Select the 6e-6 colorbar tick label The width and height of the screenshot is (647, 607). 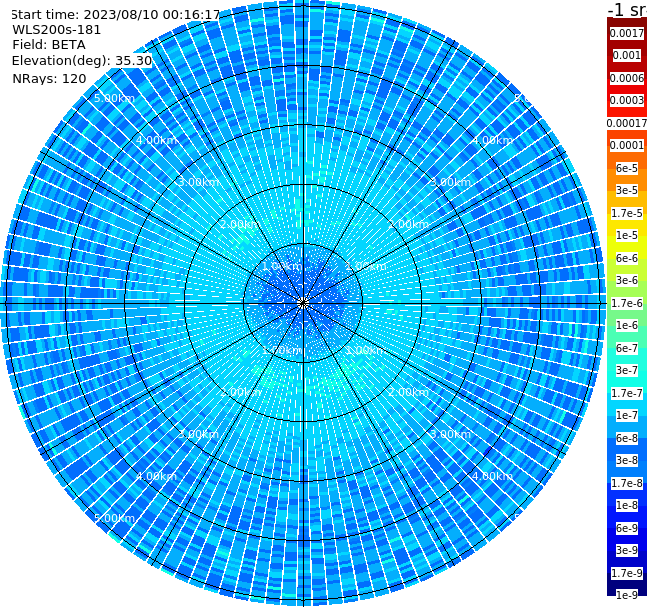[627, 258]
